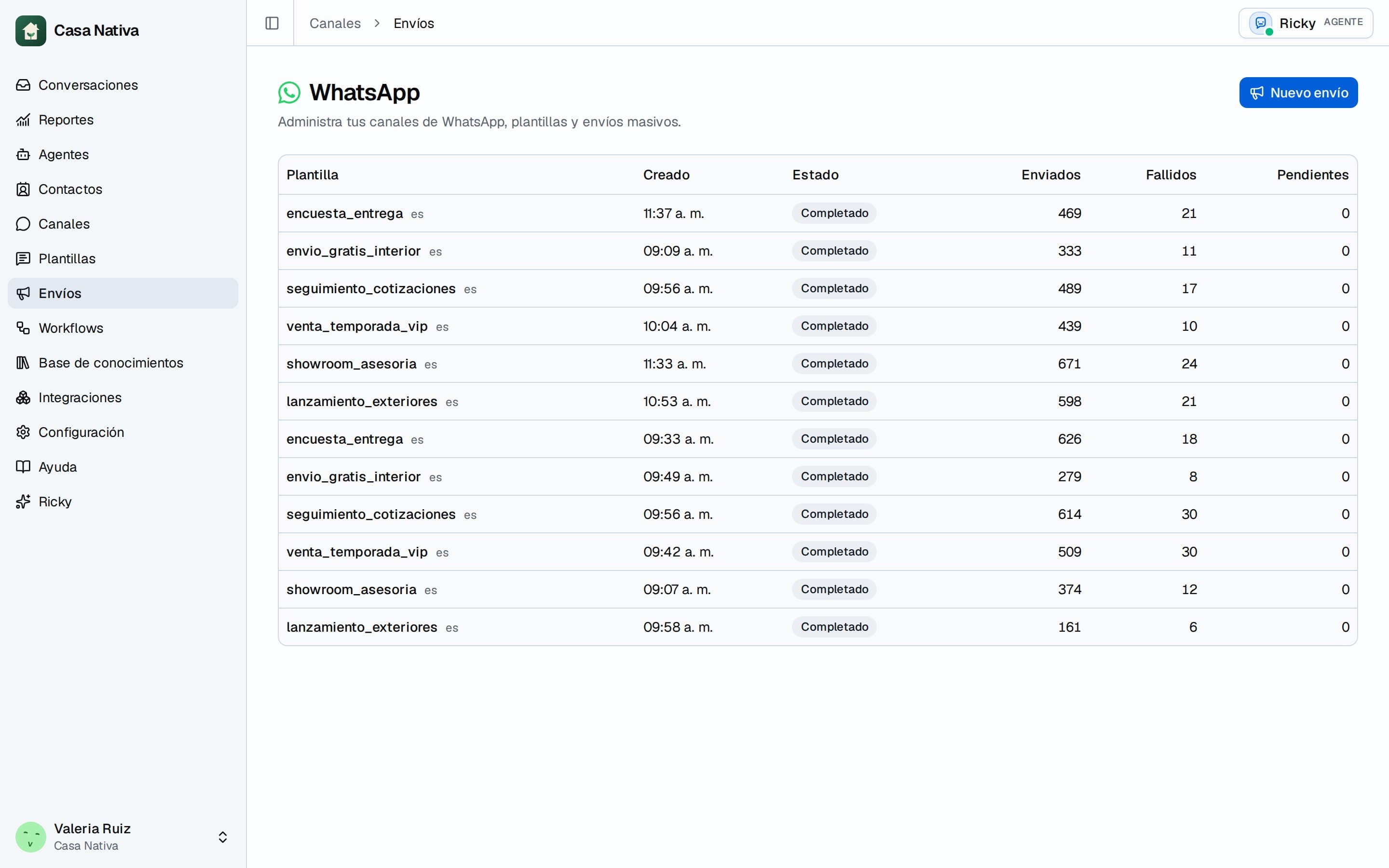Image resolution: width=1389 pixels, height=868 pixels.
Task: Click the Creado column header
Action: click(x=667, y=175)
